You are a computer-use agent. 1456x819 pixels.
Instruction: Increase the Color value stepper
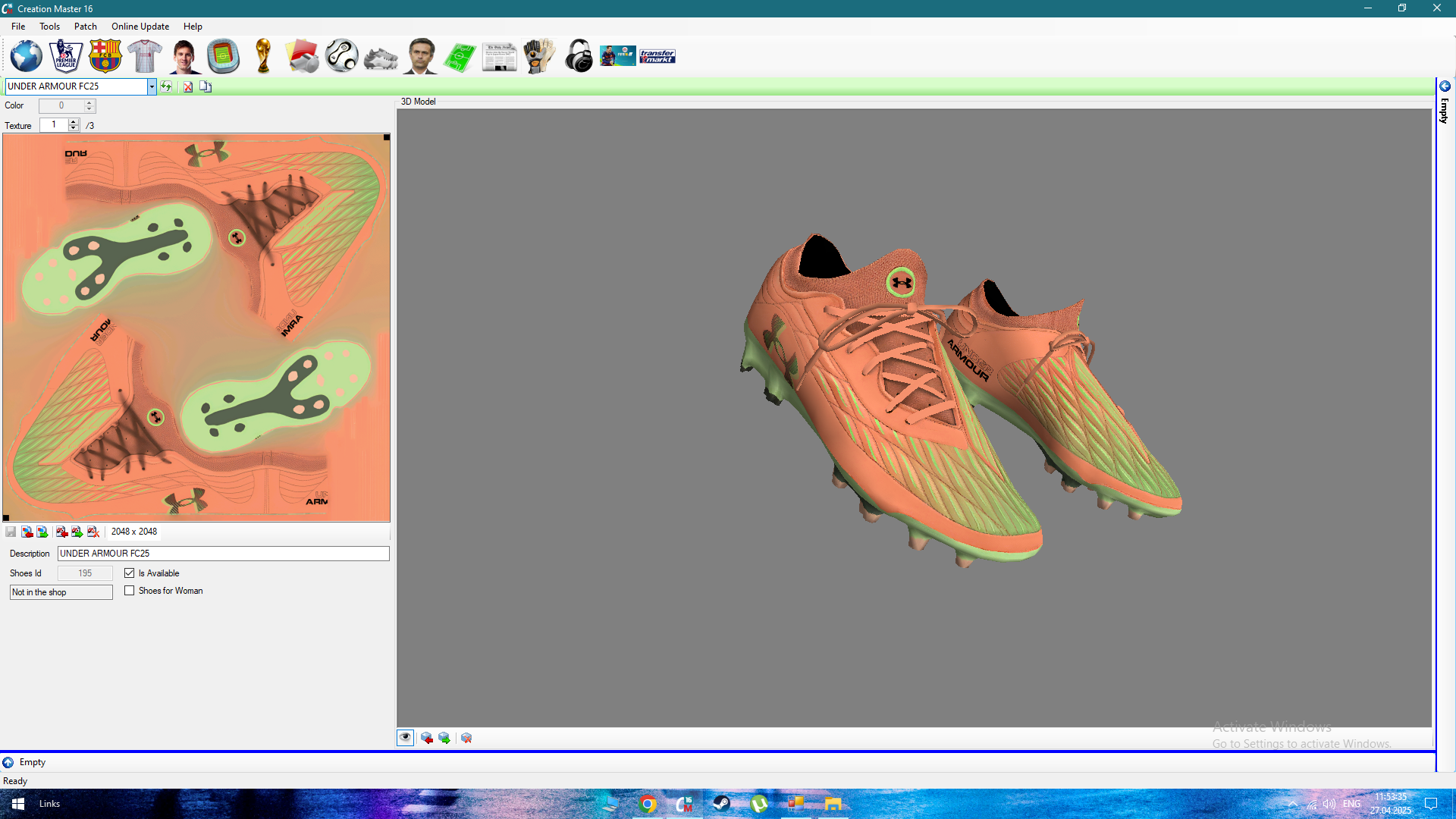coord(89,102)
